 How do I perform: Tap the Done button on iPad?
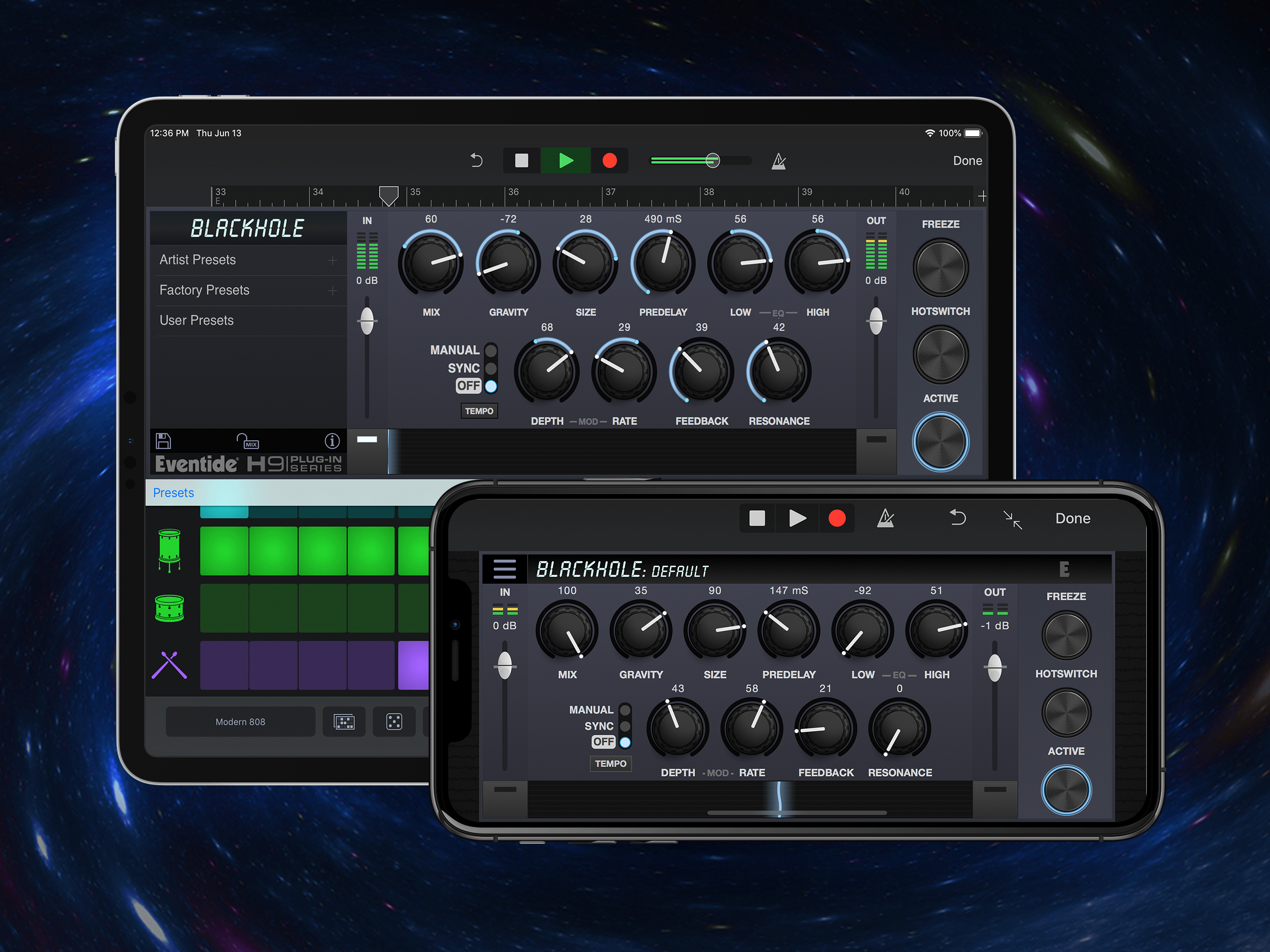pos(967,161)
